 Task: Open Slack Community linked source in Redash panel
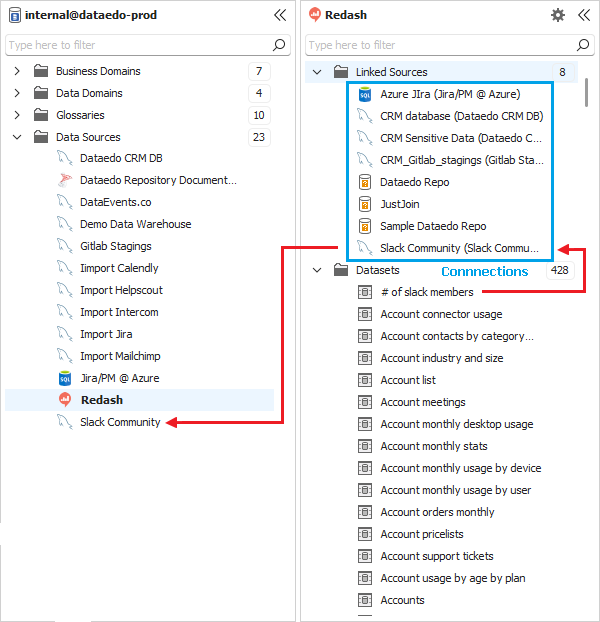[459, 248]
